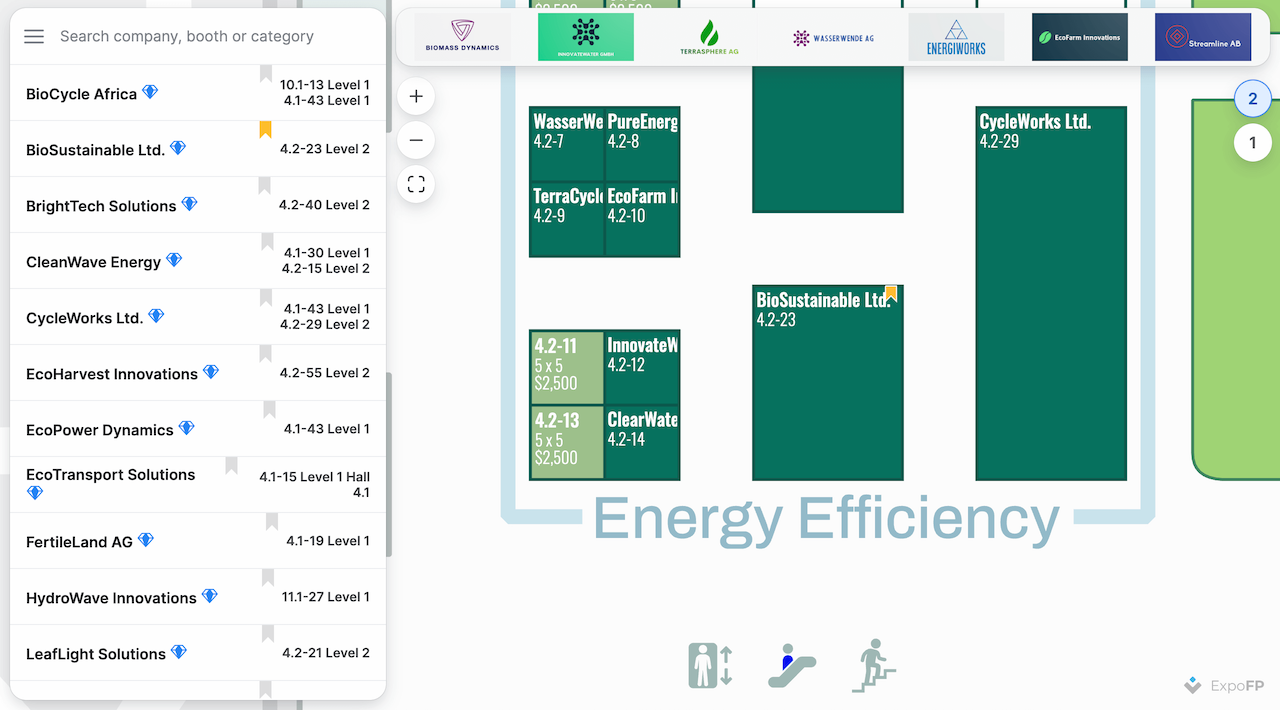Click the Biomass Dynamics sponsor logo
Viewport: 1280px width, 710px height.
[462, 38]
